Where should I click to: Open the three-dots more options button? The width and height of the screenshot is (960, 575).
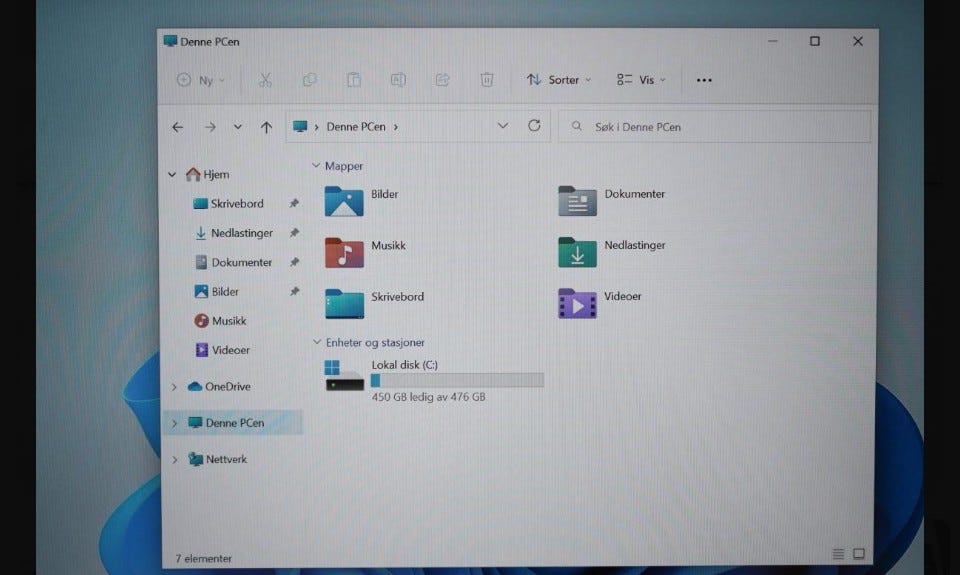[x=704, y=80]
